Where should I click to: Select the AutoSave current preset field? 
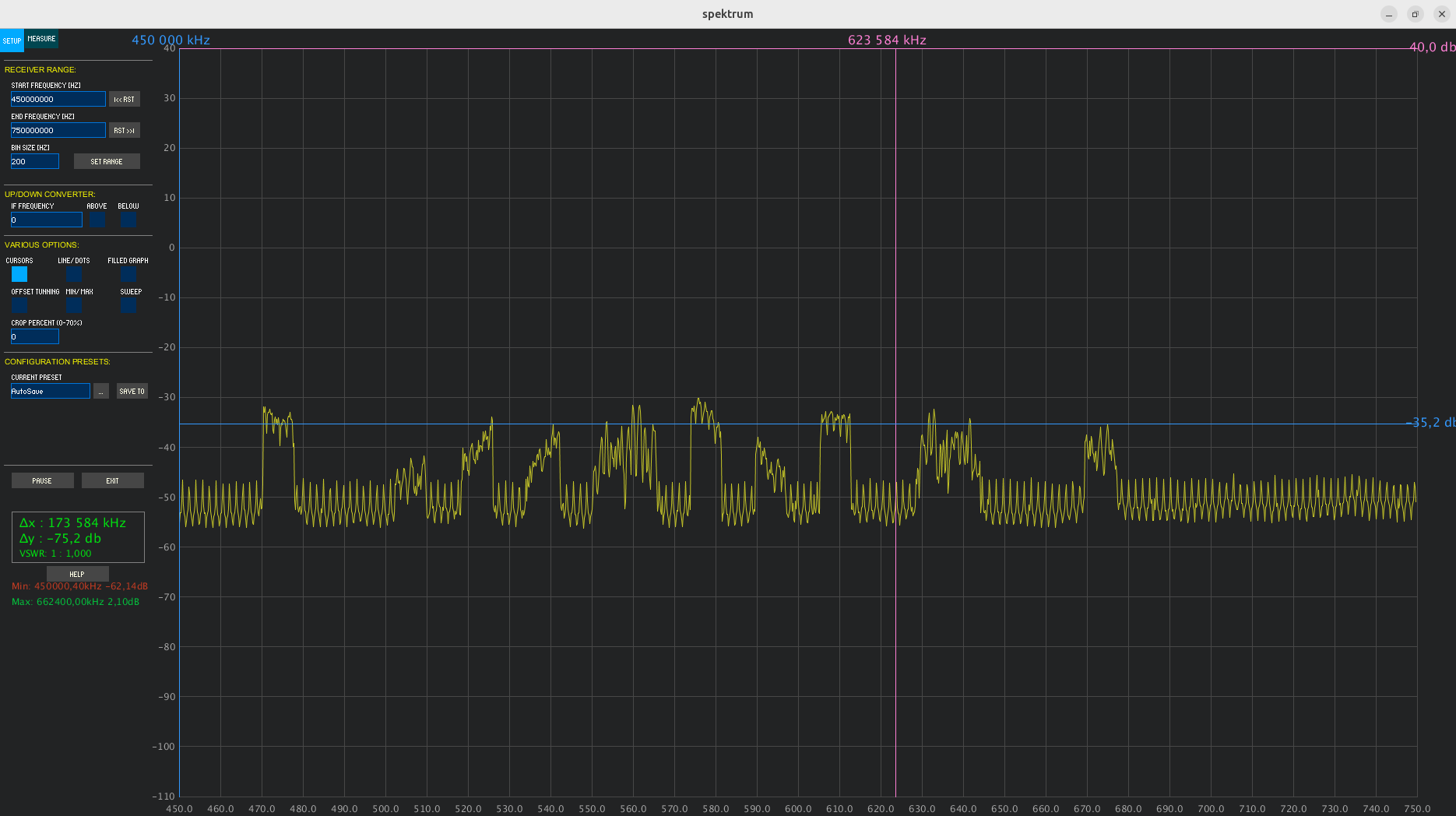(51, 391)
